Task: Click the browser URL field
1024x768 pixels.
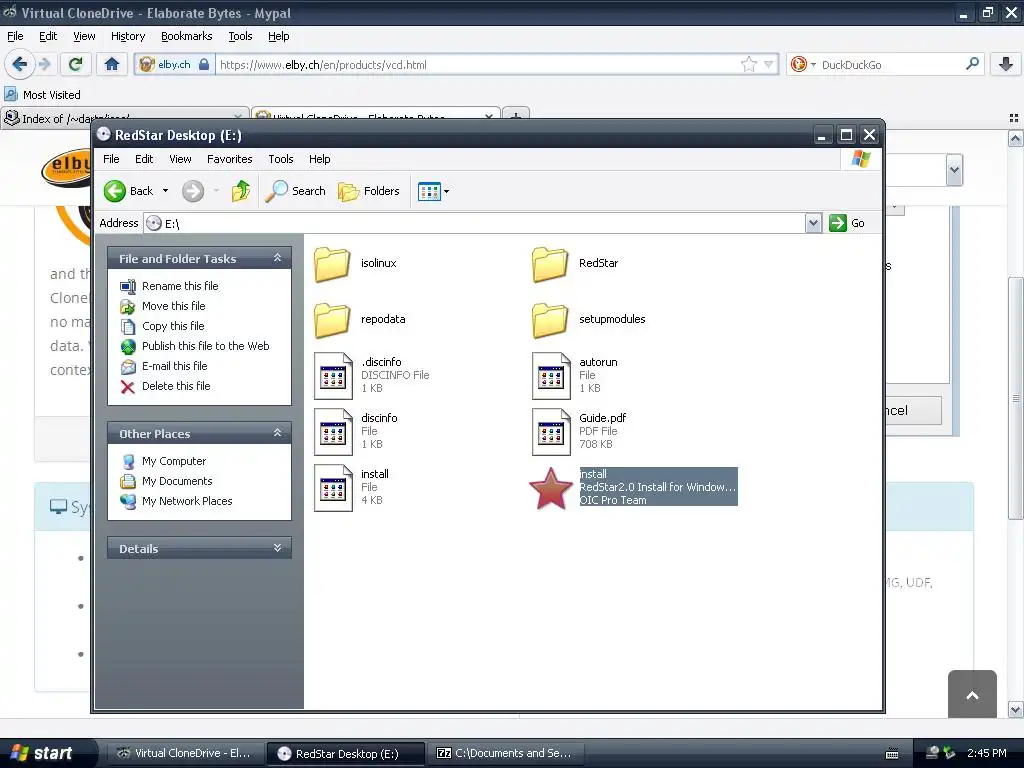Action: pos(478,64)
